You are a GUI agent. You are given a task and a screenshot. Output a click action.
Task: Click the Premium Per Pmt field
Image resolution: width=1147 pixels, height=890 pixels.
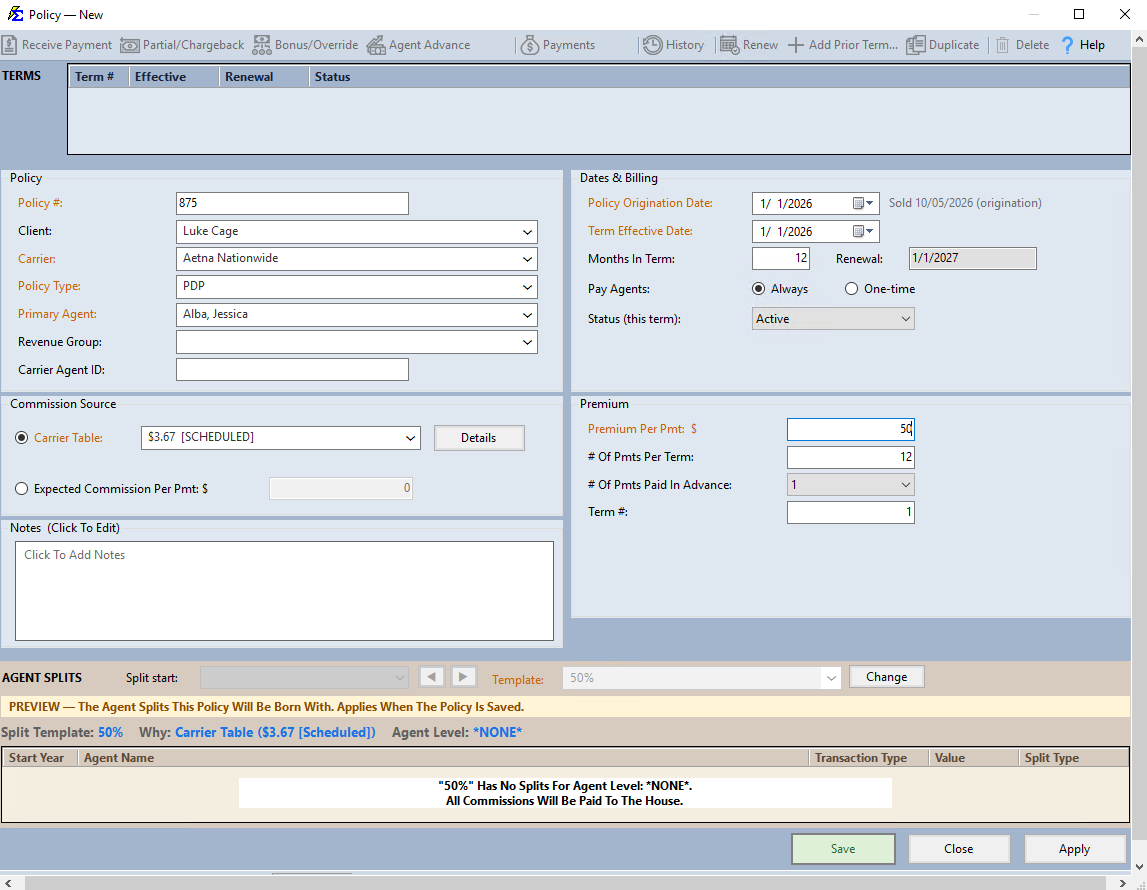pos(850,429)
